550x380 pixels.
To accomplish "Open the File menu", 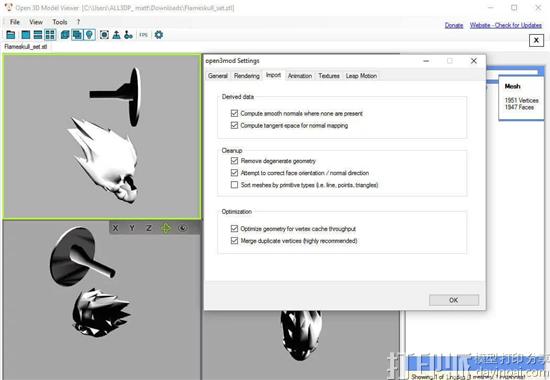I will coord(15,22).
